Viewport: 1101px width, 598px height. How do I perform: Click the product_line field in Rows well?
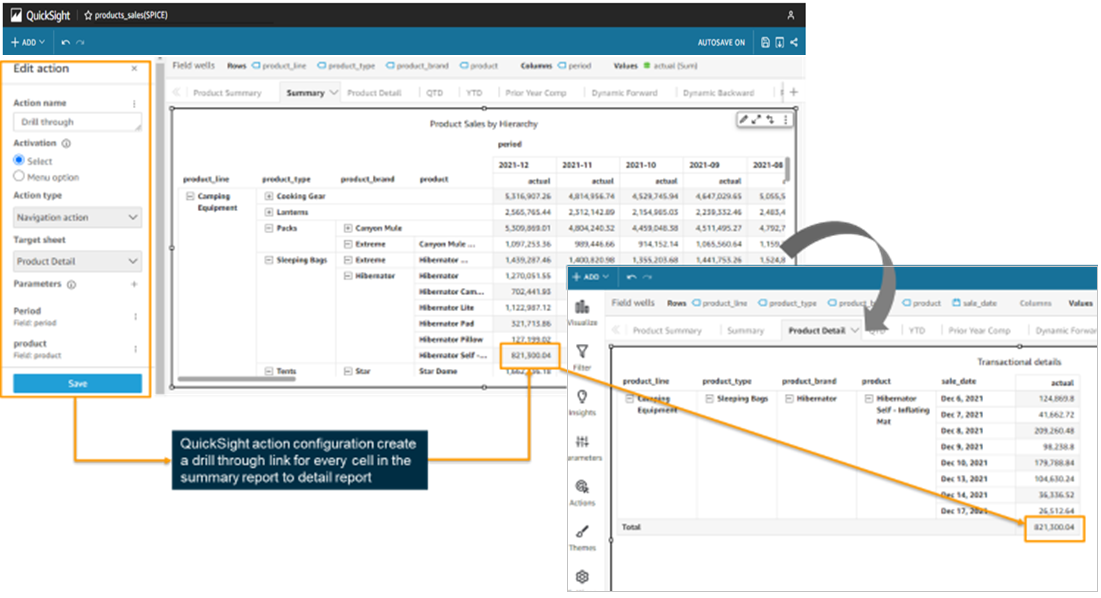pos(279,66)
